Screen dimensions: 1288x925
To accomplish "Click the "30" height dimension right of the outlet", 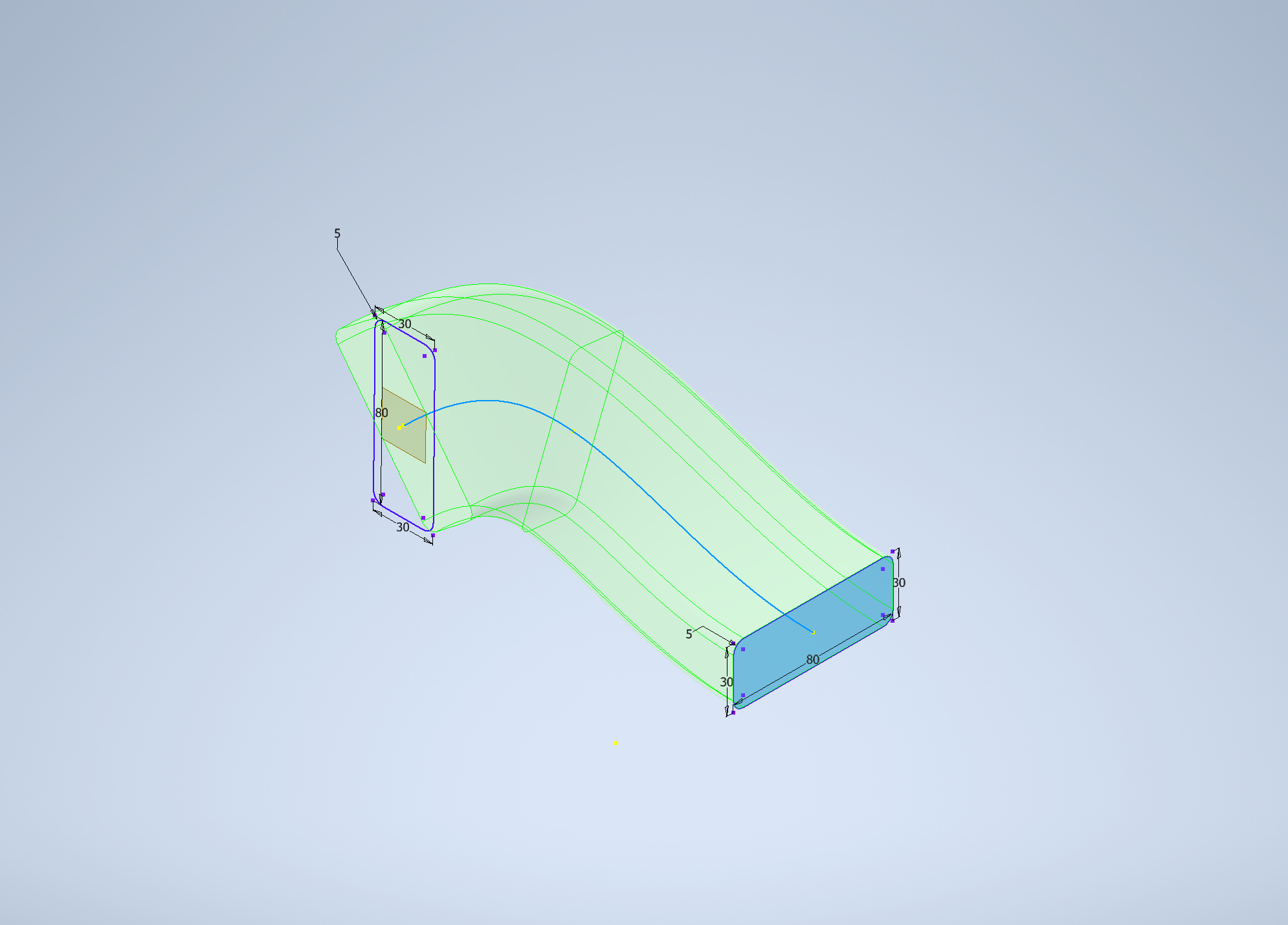I will click(898, 583).
